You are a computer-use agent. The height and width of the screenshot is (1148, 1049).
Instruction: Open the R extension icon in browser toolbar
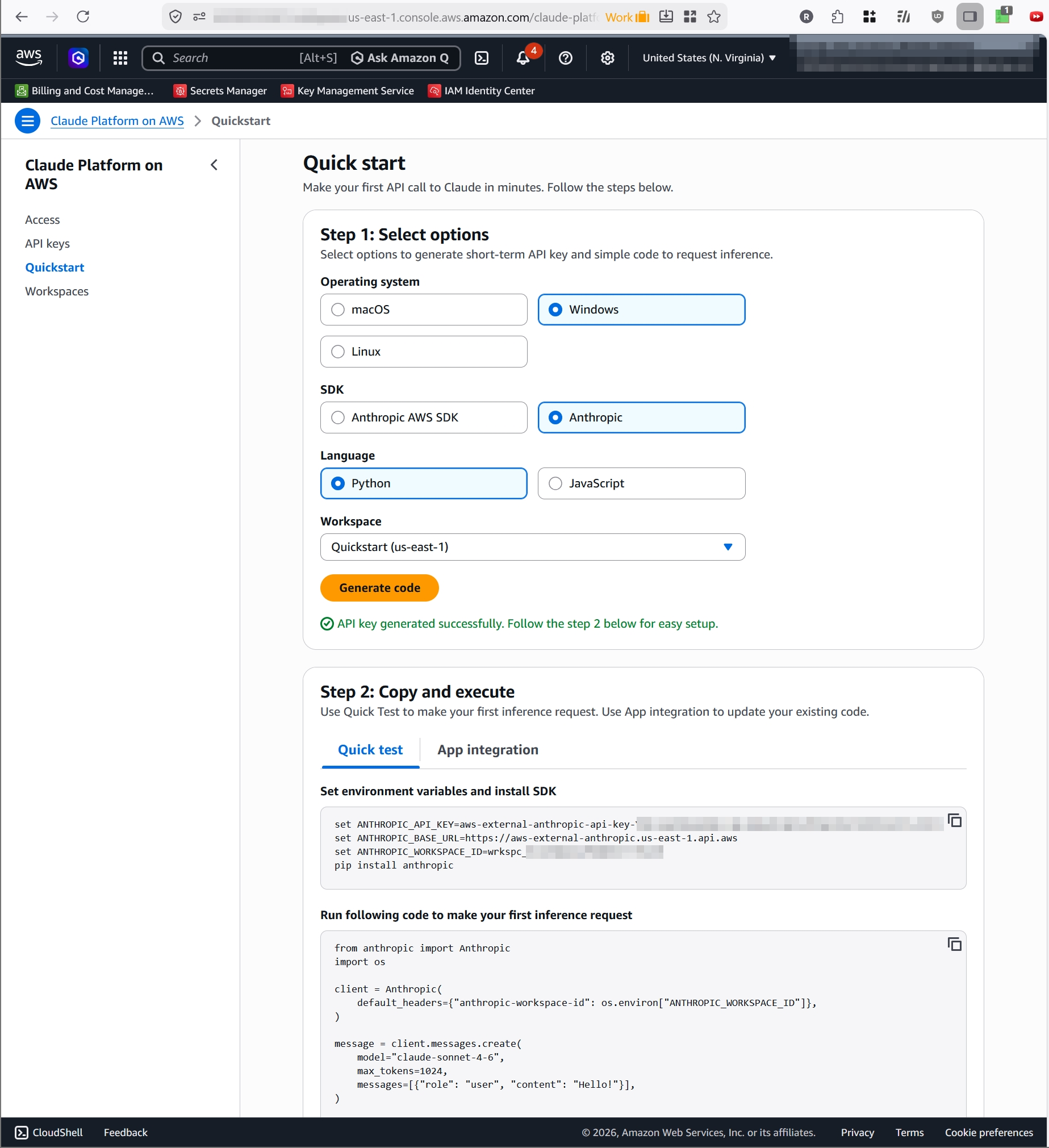[x=806, y=16]
